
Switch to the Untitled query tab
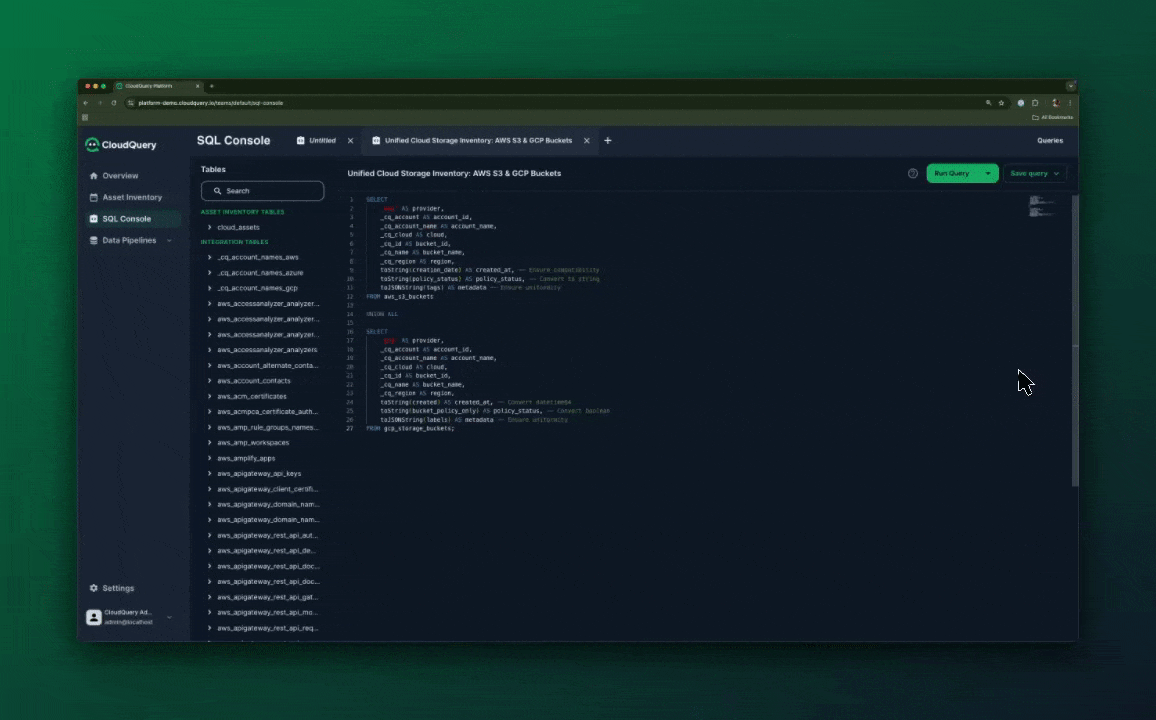pos(322,140)
